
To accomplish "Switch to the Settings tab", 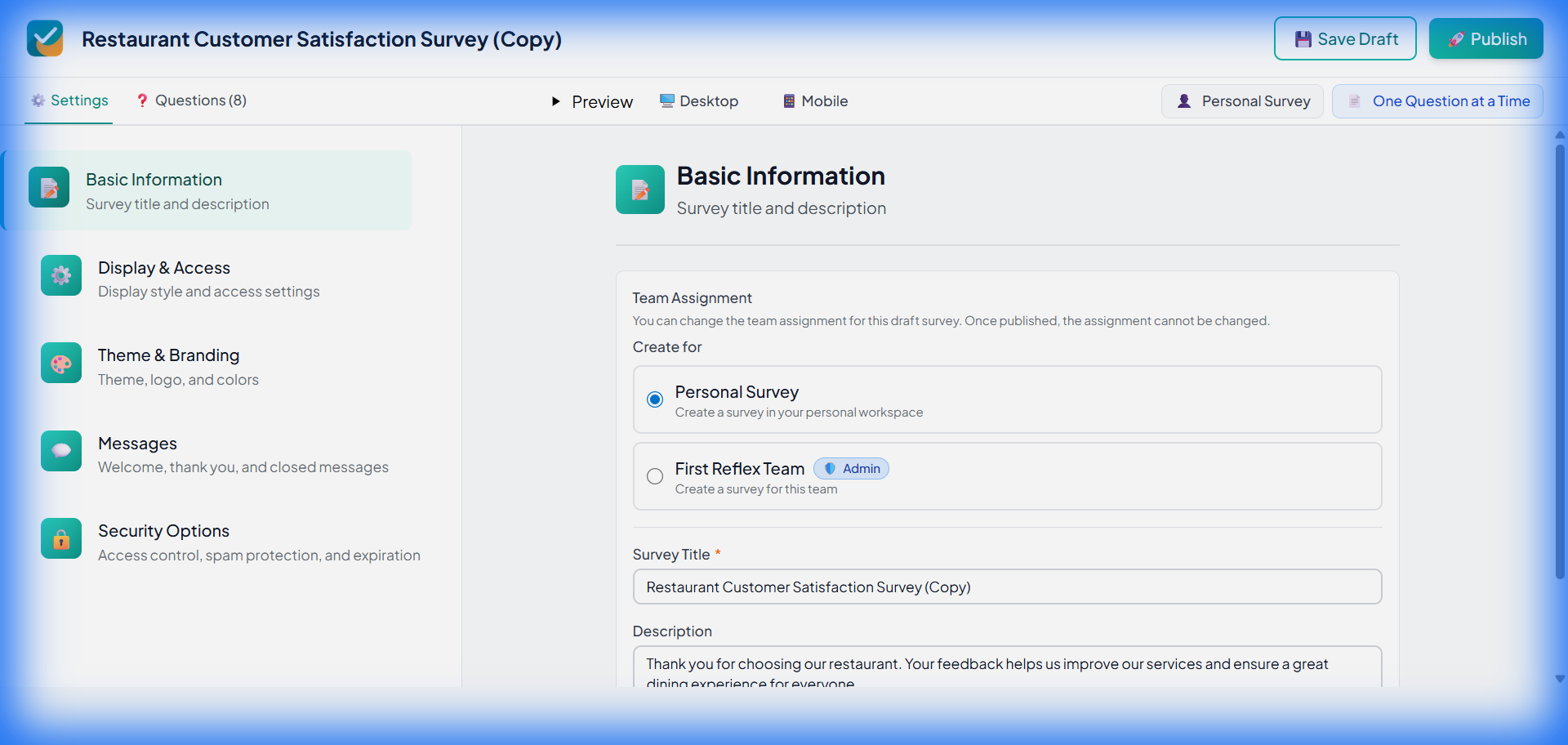I will click(69, 100).
